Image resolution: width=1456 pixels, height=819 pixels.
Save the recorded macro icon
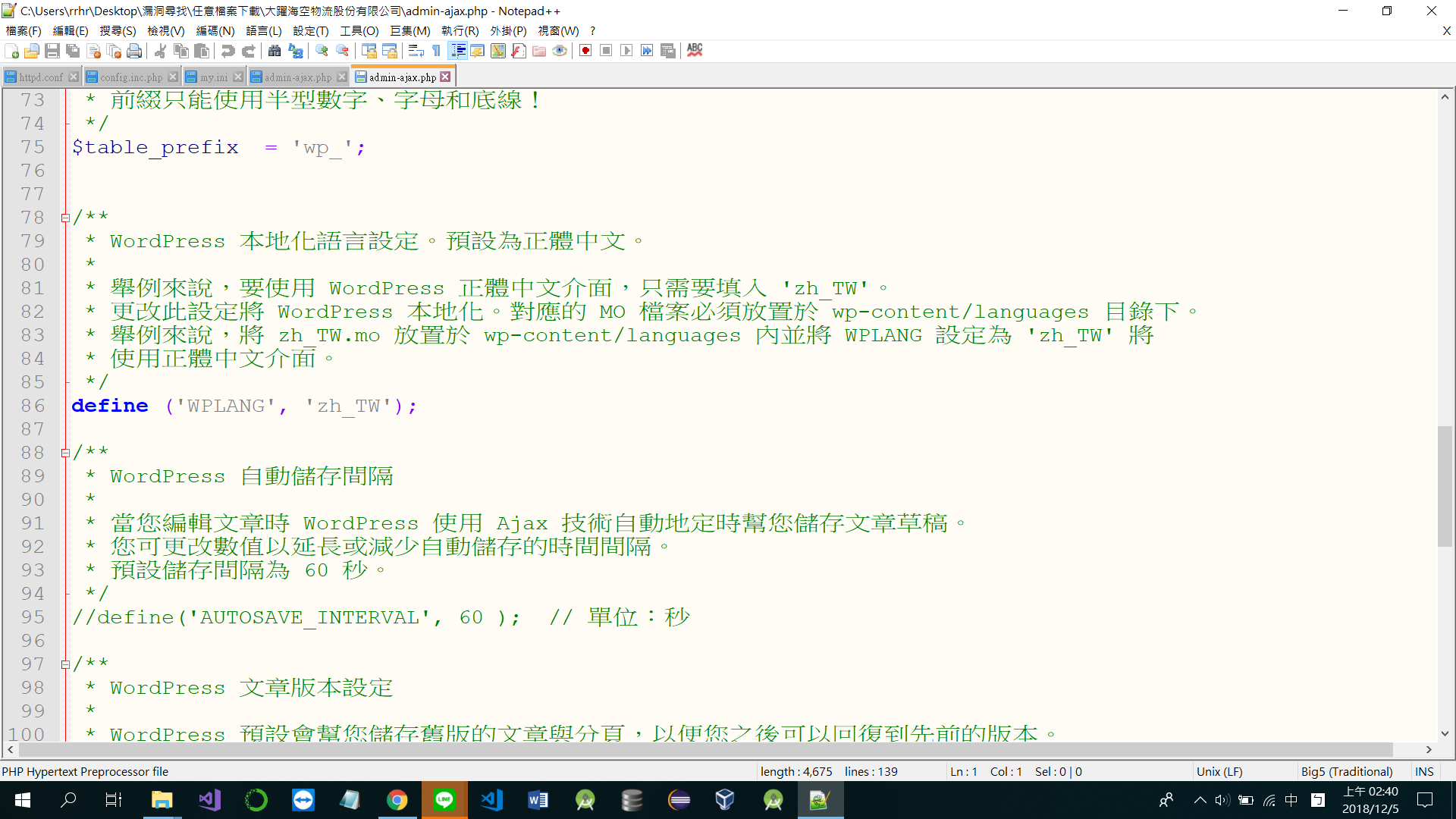pos(668,51)
